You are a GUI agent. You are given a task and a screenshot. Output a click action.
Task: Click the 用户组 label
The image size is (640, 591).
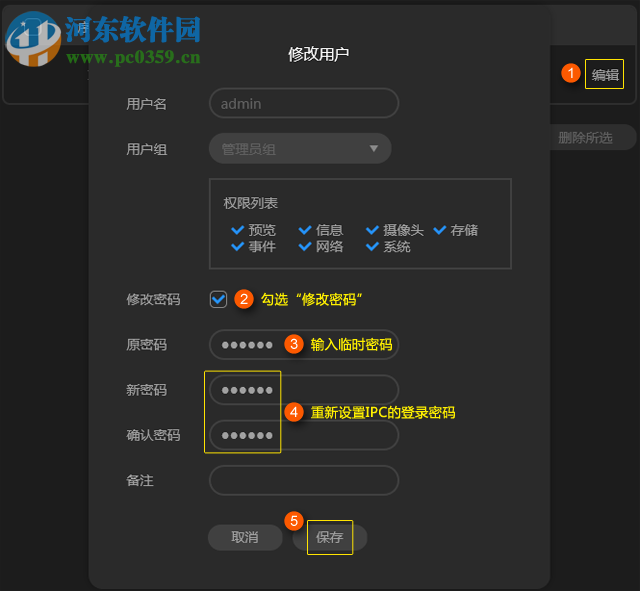[x=147, y=149]
